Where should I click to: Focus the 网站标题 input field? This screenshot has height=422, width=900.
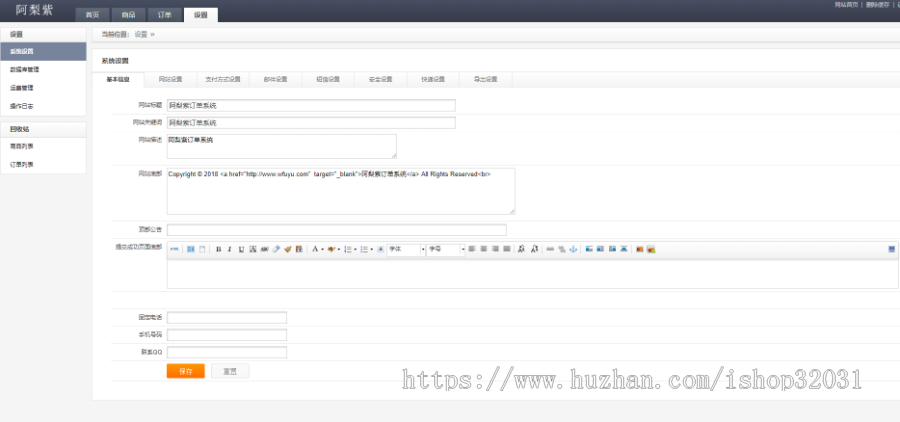[311, 106]
